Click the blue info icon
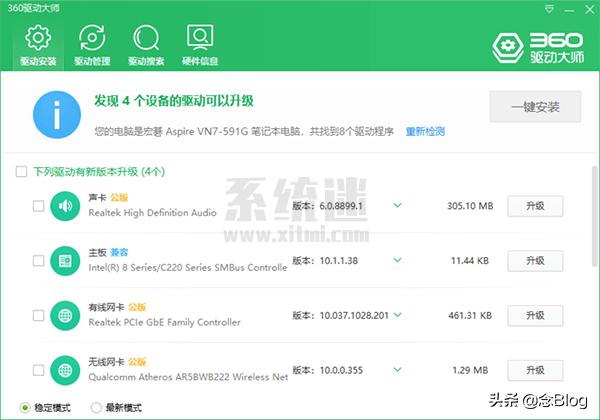600x420 pixels. point(57,114)
